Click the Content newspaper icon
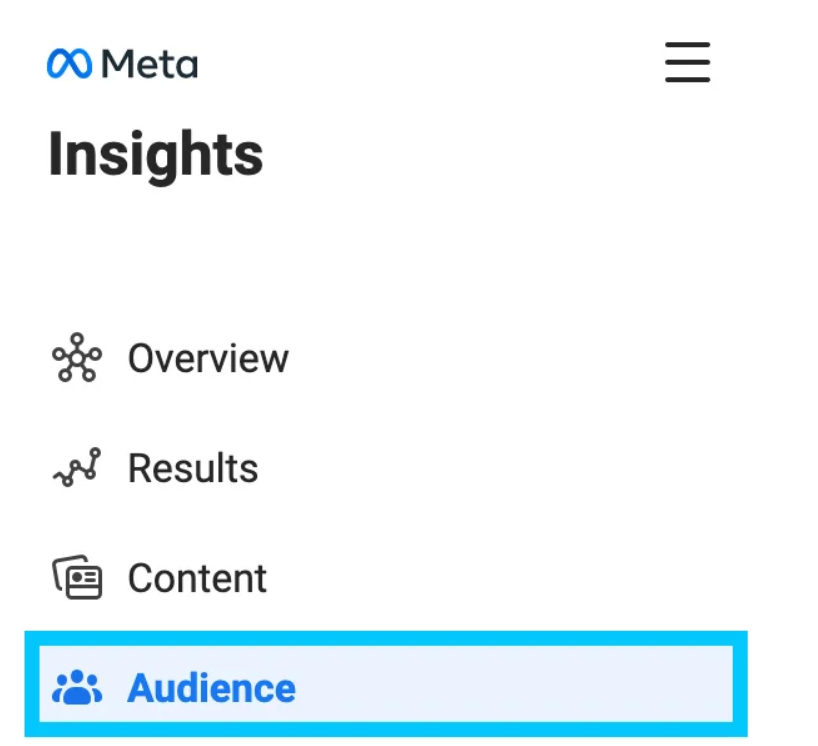The width and height of the screenshot is (818, 746). coord(77,578)
